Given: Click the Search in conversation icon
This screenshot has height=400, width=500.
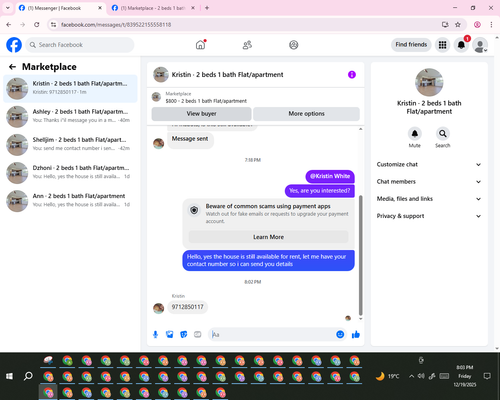Looking at the screenshot, I should [443, 134].
